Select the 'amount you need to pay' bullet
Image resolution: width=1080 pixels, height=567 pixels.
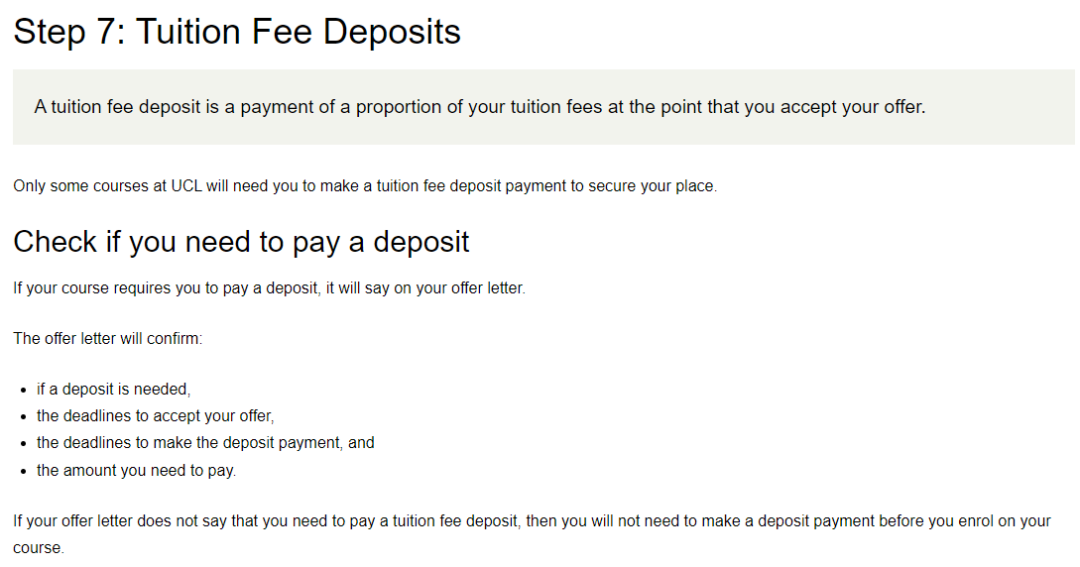[x=136, y=471]
